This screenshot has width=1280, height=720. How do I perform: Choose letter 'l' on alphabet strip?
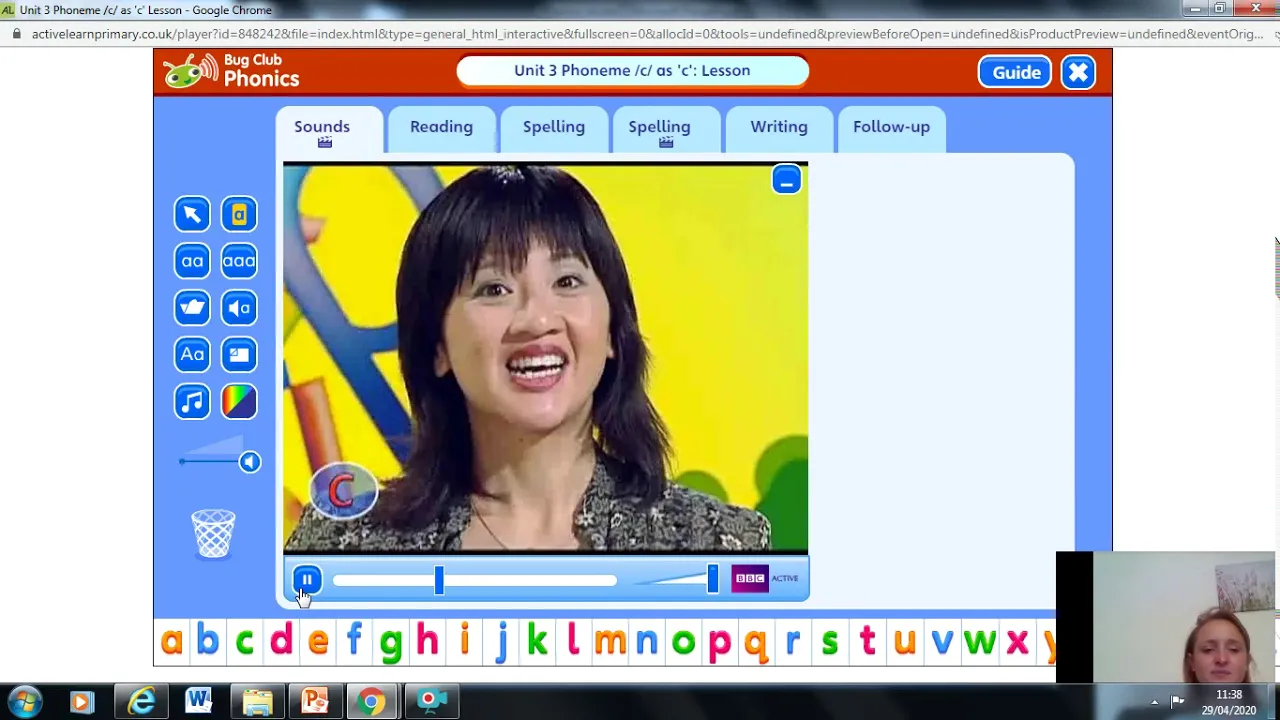pos(573,639)
